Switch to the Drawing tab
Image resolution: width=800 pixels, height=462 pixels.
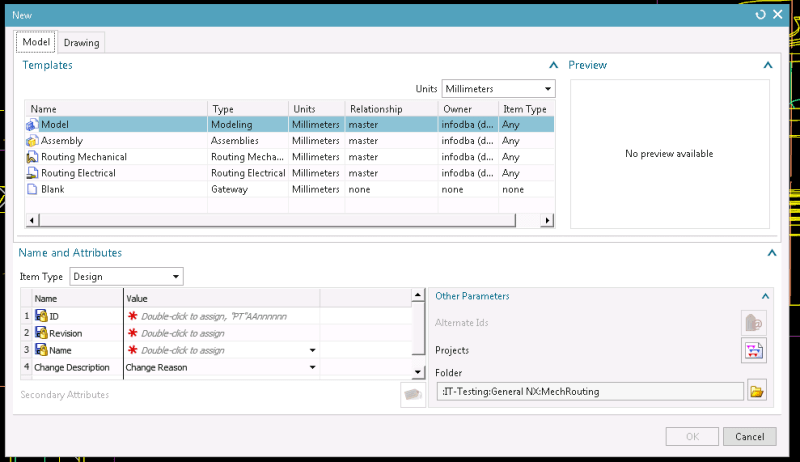[x=82, y=43]
